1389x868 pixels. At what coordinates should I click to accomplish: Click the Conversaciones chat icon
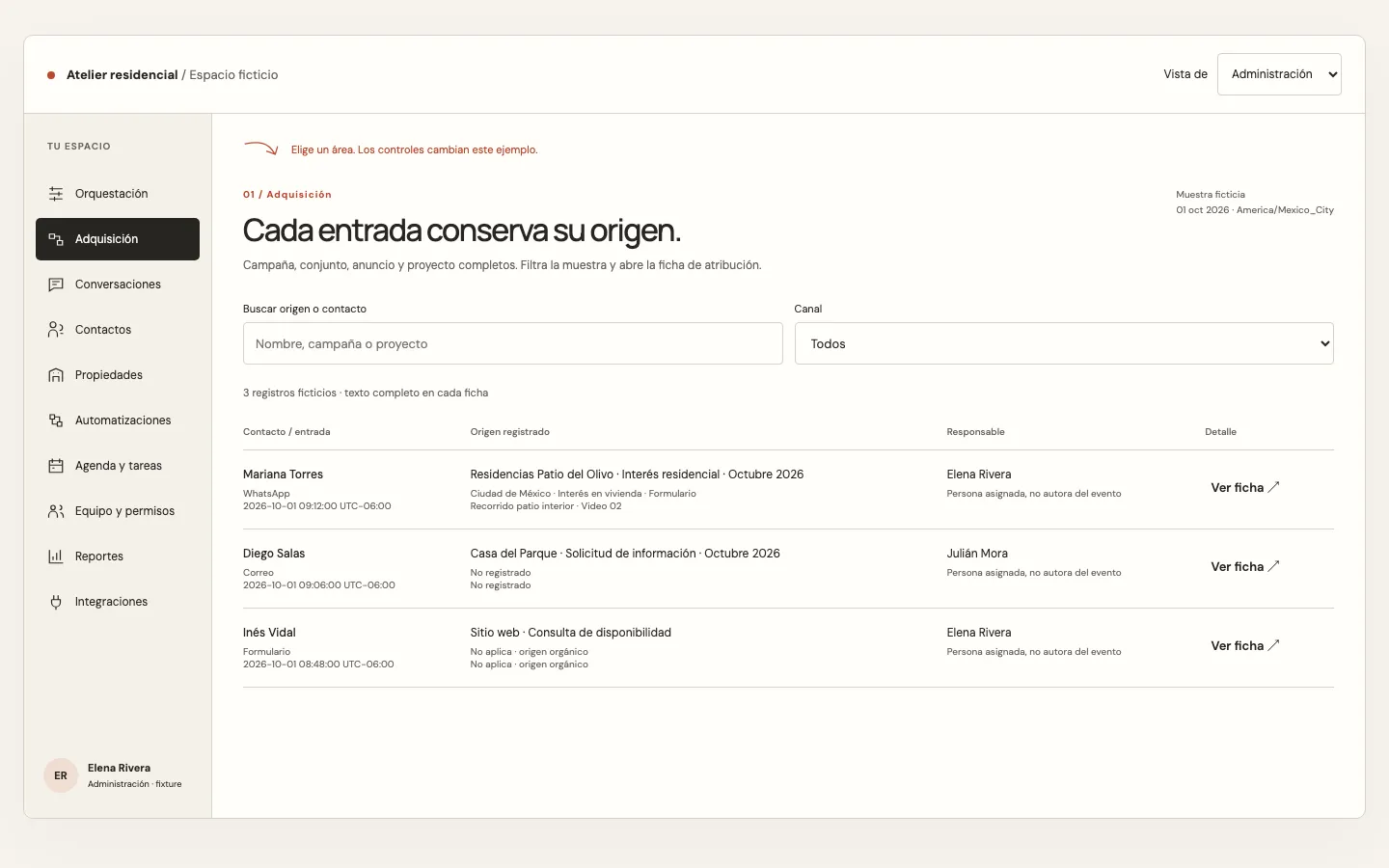coord(56,285)
